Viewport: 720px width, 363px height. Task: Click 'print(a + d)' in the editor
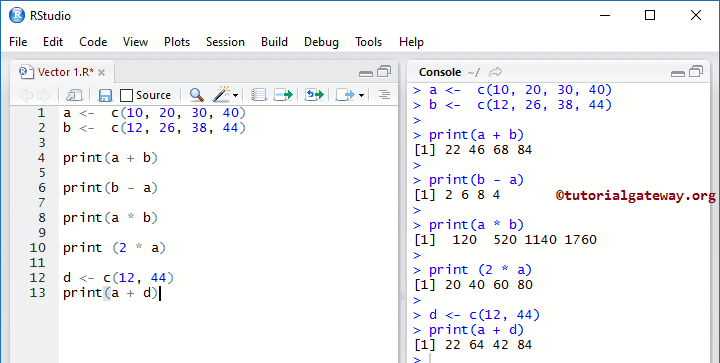tap(111, 293)
